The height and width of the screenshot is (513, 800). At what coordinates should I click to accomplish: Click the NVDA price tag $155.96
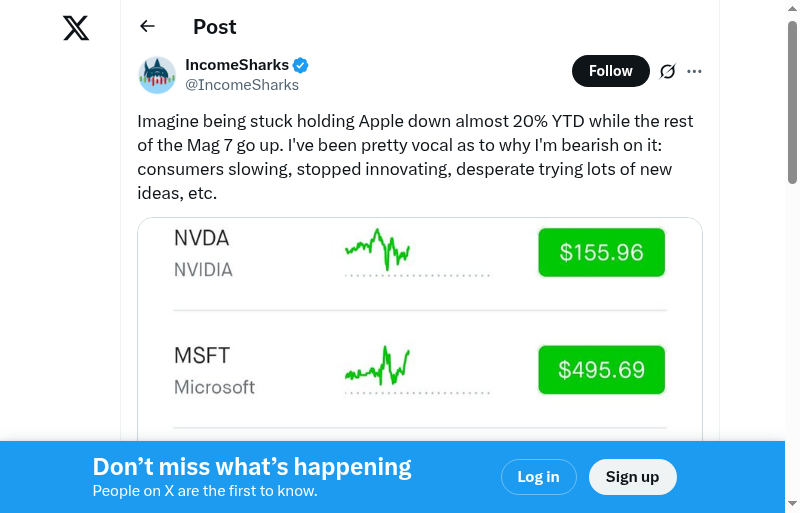(601, 252)
